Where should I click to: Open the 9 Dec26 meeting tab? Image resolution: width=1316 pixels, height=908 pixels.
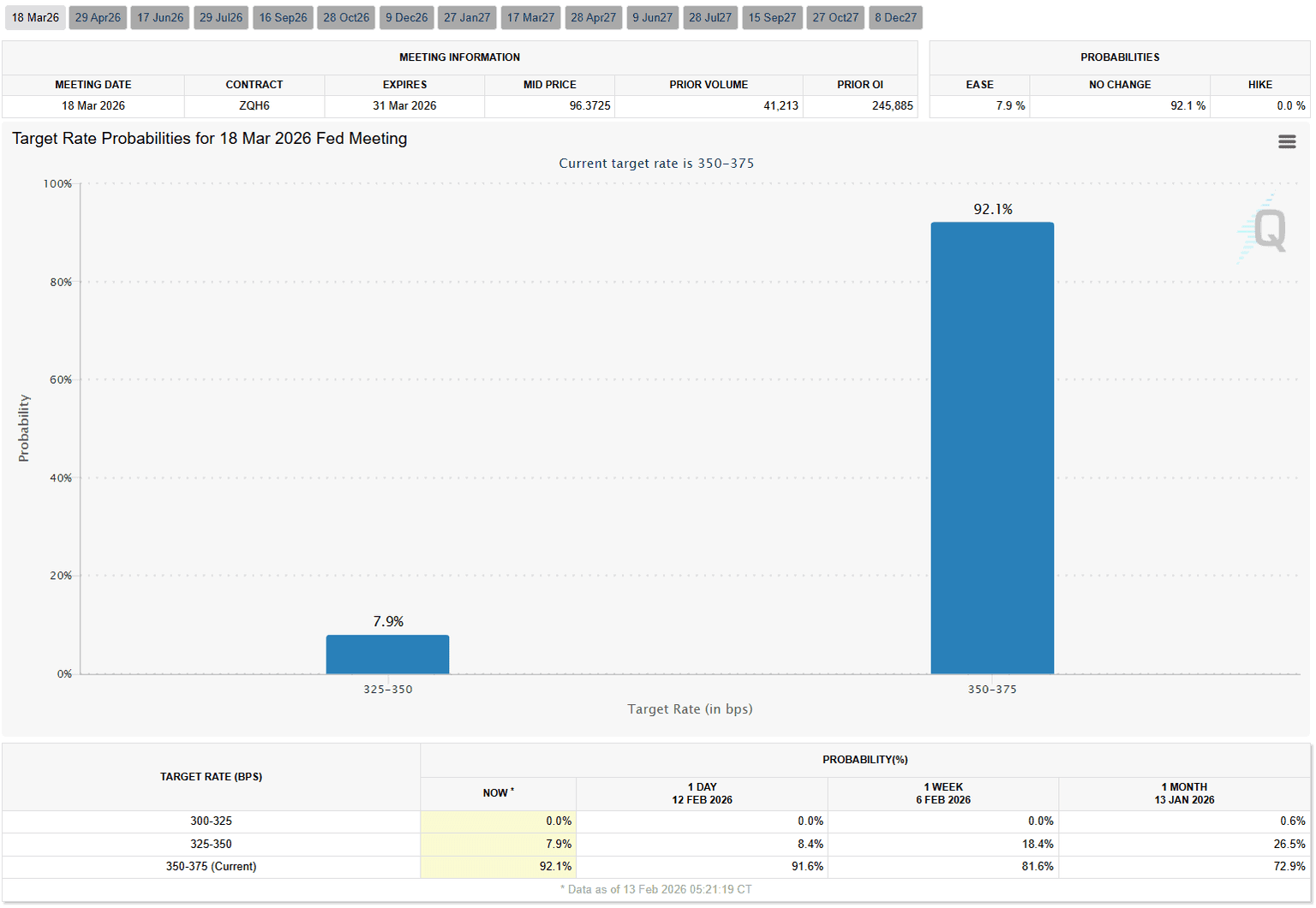406,18
